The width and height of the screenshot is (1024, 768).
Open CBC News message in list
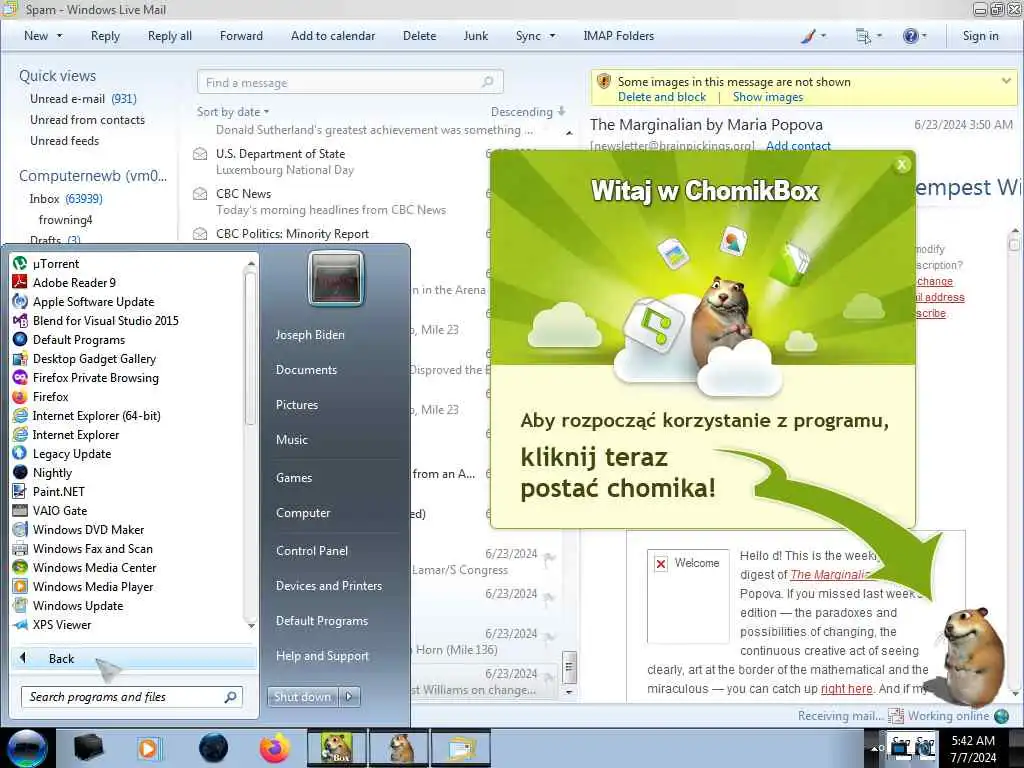(340, 202)
